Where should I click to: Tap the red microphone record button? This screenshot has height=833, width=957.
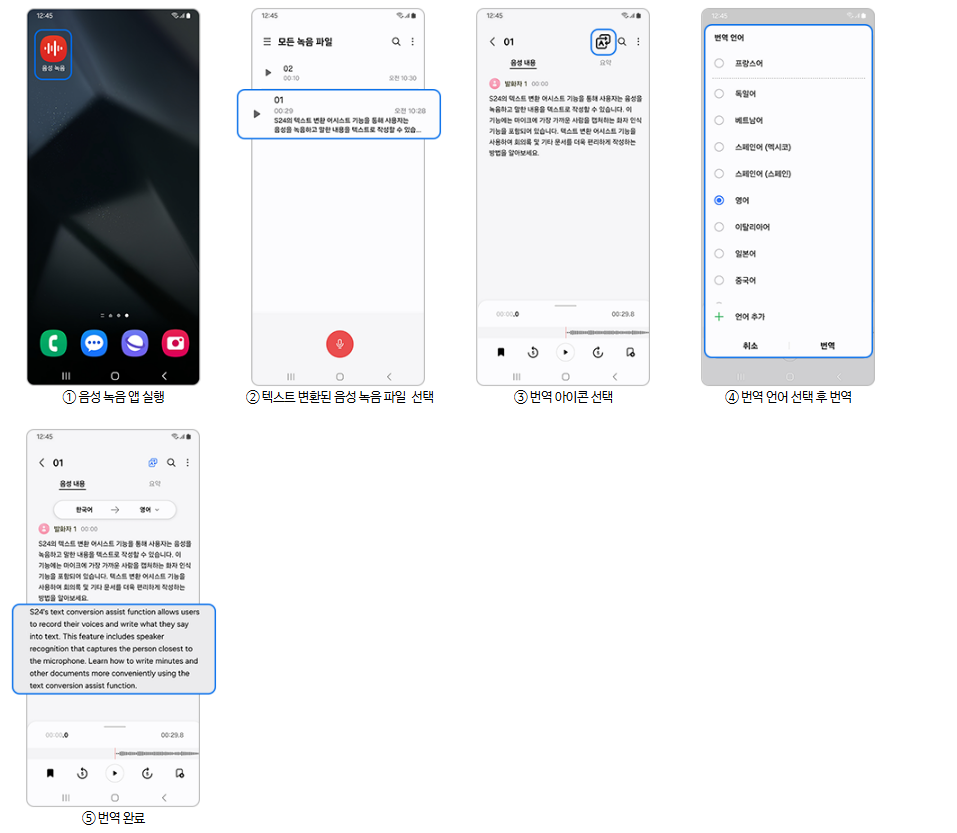click(x=339, y=344)
